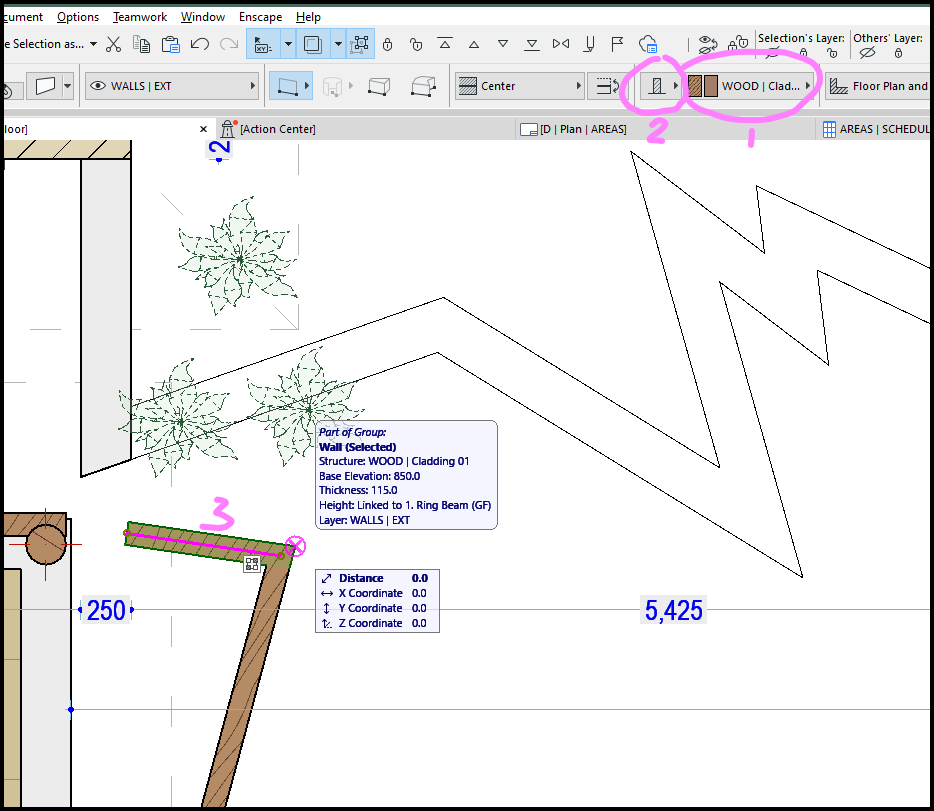Screen dimensions: 934x811
Task: Click the AREAS | SCHEDULE view link
Action: click(x=882, y=128)
